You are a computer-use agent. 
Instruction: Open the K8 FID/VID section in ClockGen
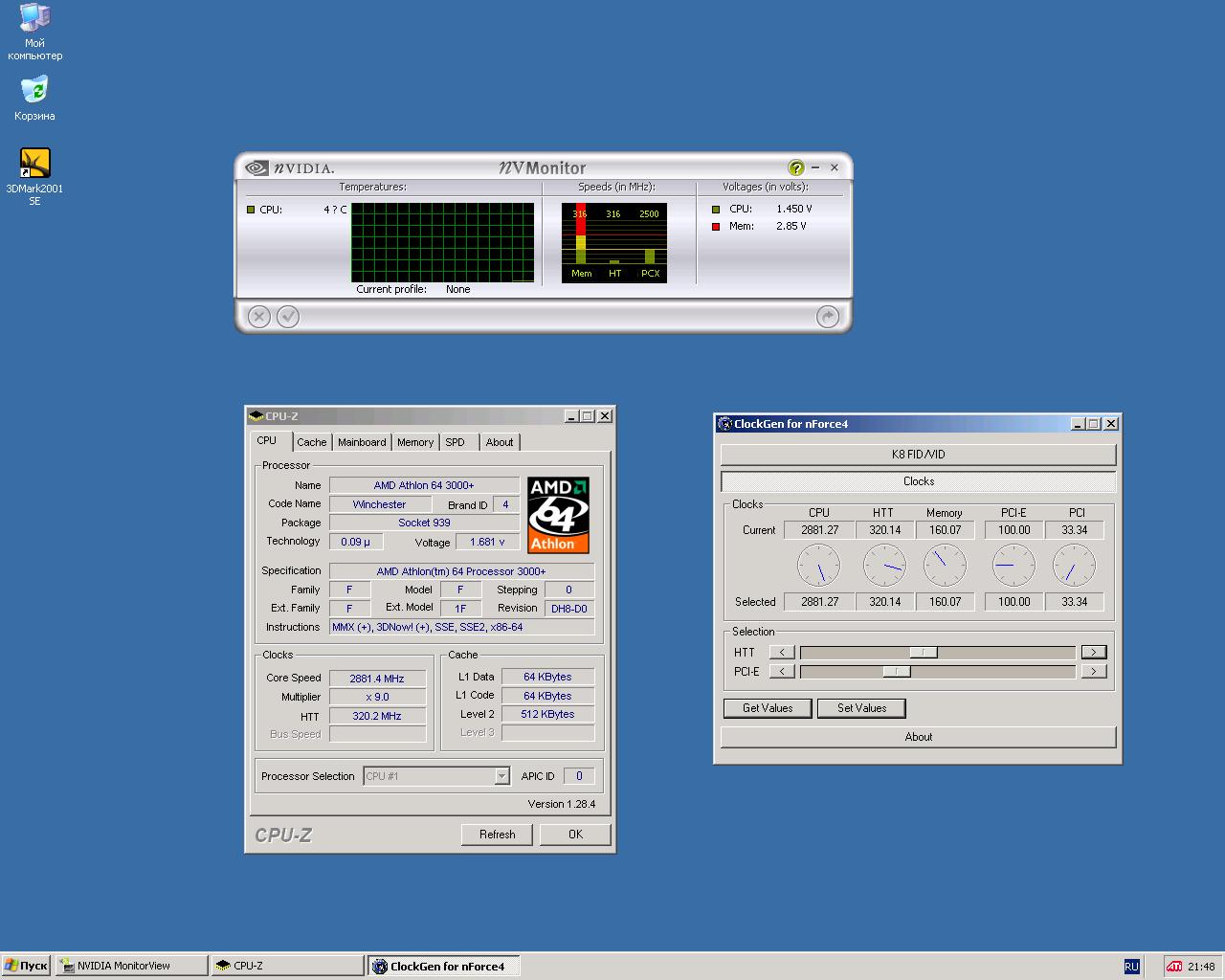pyautogui.click(x=919, y=455)
